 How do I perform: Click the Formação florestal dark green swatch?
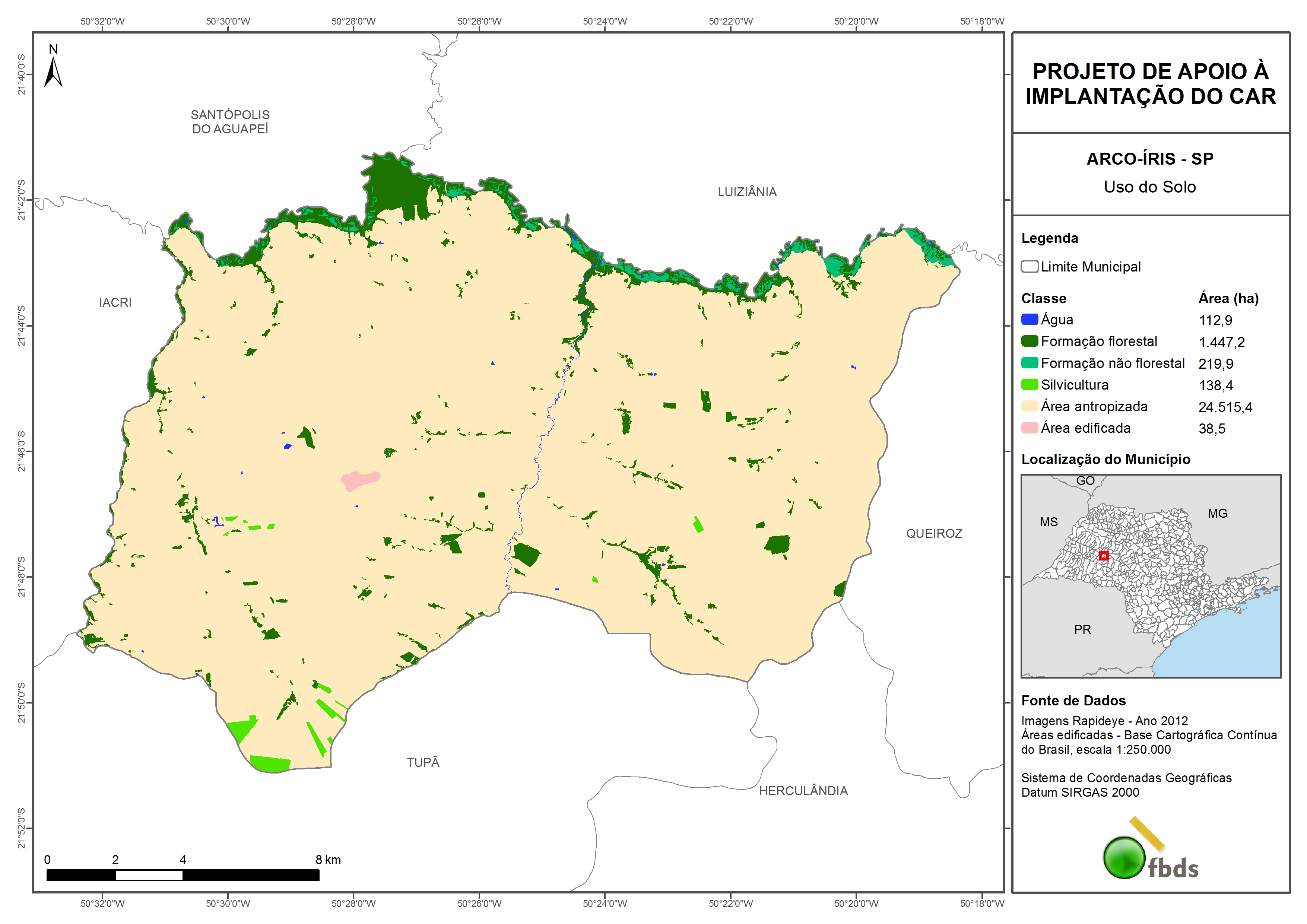(1029, 341)
